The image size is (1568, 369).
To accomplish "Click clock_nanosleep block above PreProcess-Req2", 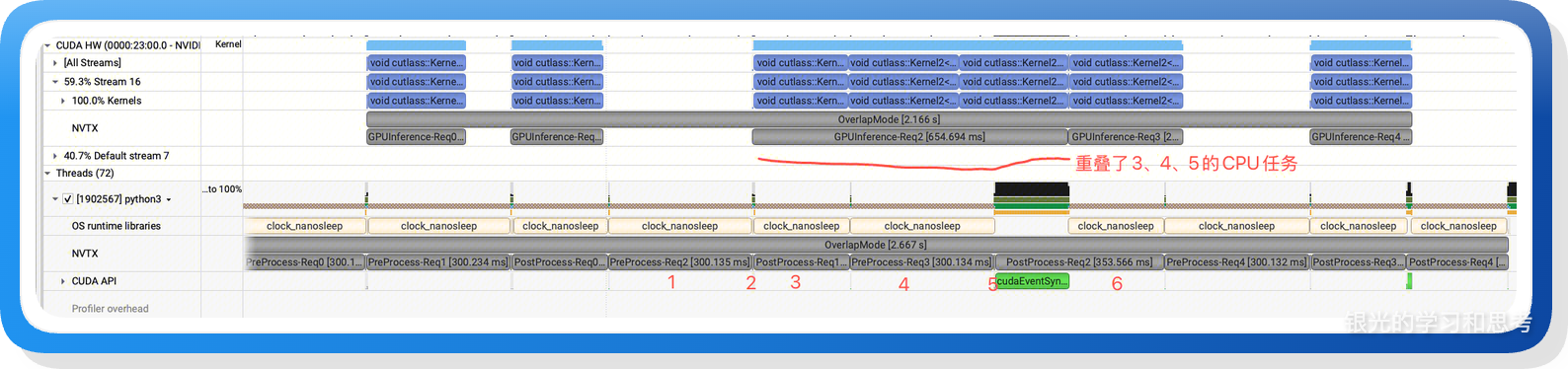I will pos(680,226).
